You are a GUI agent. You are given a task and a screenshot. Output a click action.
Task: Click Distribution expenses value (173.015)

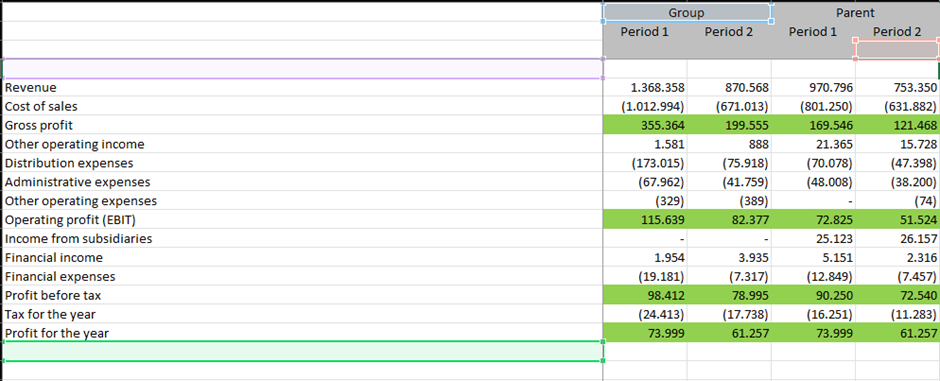pyautogui.click(x=645, y=163)
